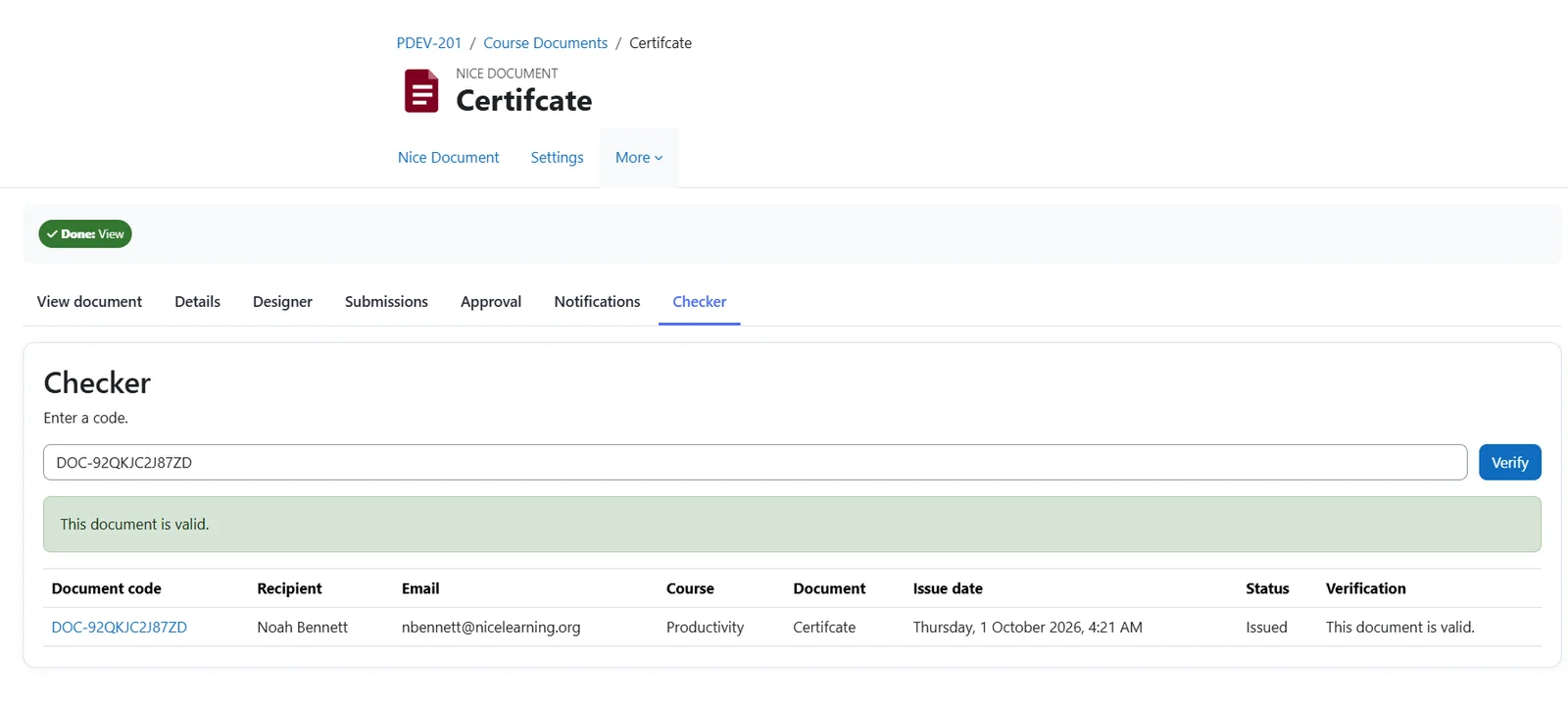The image size is (1568, 707).
Task: Open the Settings navigation tab
Action: (x=557, y=157)
